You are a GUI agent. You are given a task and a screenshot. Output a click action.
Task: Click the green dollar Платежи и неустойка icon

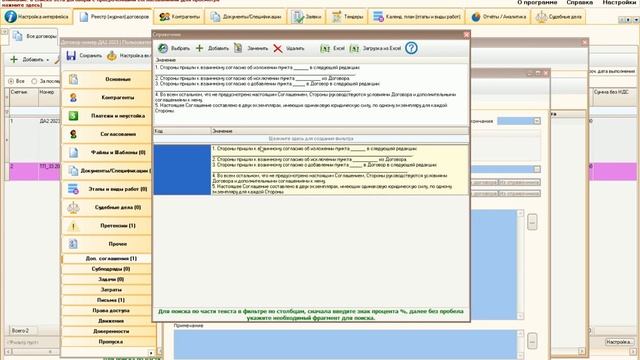(73, 116)
